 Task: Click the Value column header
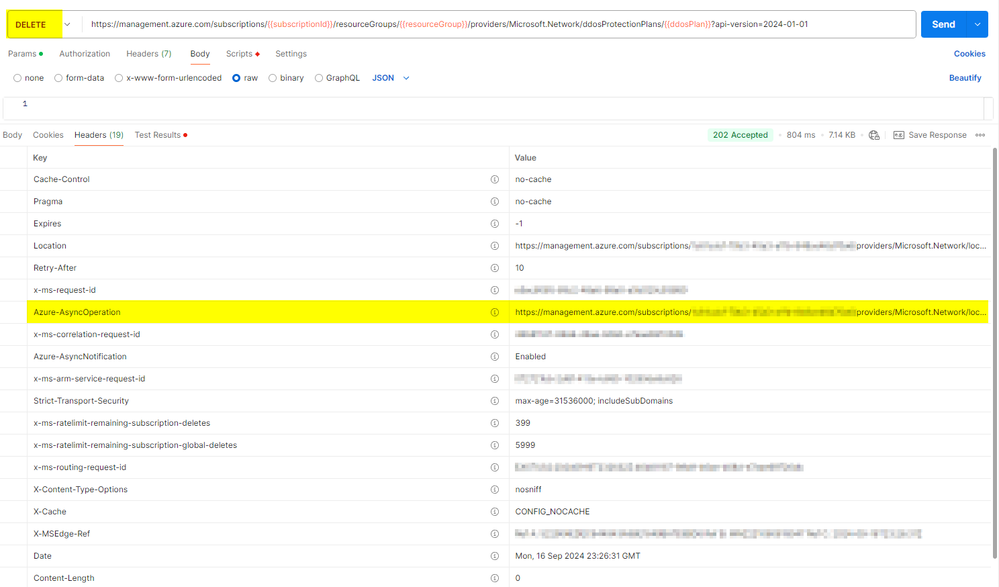coord(526,157)
